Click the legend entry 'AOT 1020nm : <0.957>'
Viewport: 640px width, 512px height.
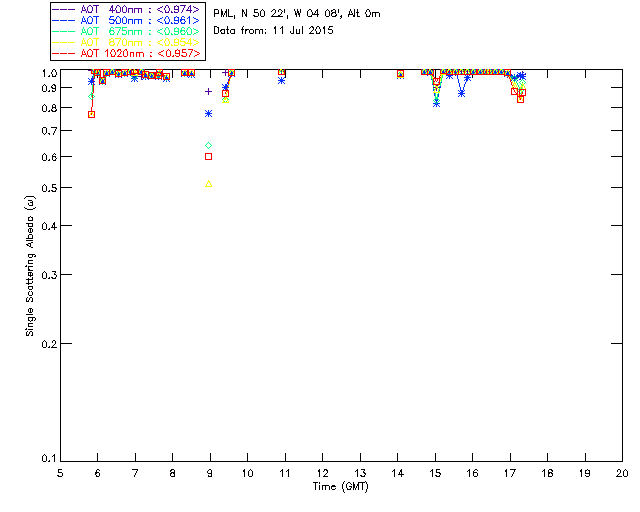coord(126,53)
